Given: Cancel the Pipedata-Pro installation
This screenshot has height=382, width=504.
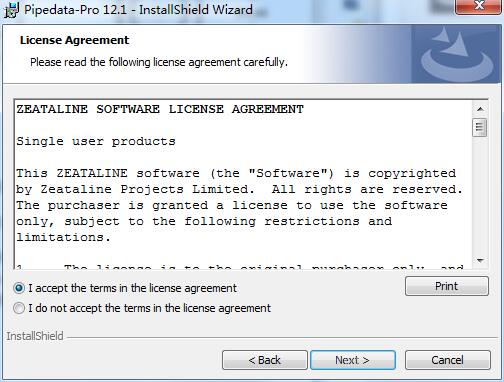Looking at the screenshot, I should 448,360.
